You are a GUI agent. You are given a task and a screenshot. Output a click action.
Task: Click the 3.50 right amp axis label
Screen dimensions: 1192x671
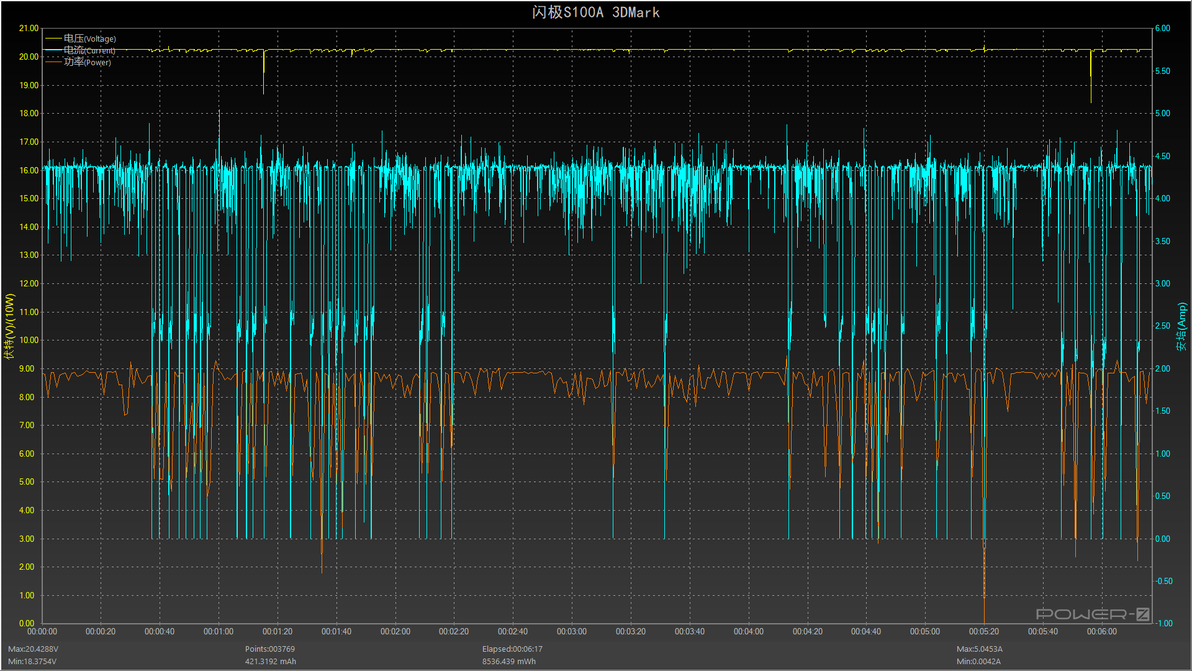1162,241
